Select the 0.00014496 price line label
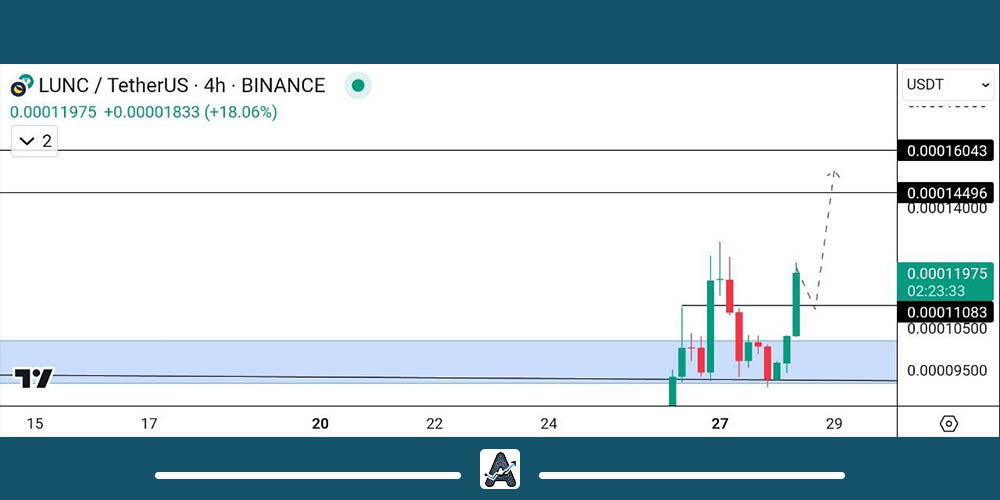 946,193
